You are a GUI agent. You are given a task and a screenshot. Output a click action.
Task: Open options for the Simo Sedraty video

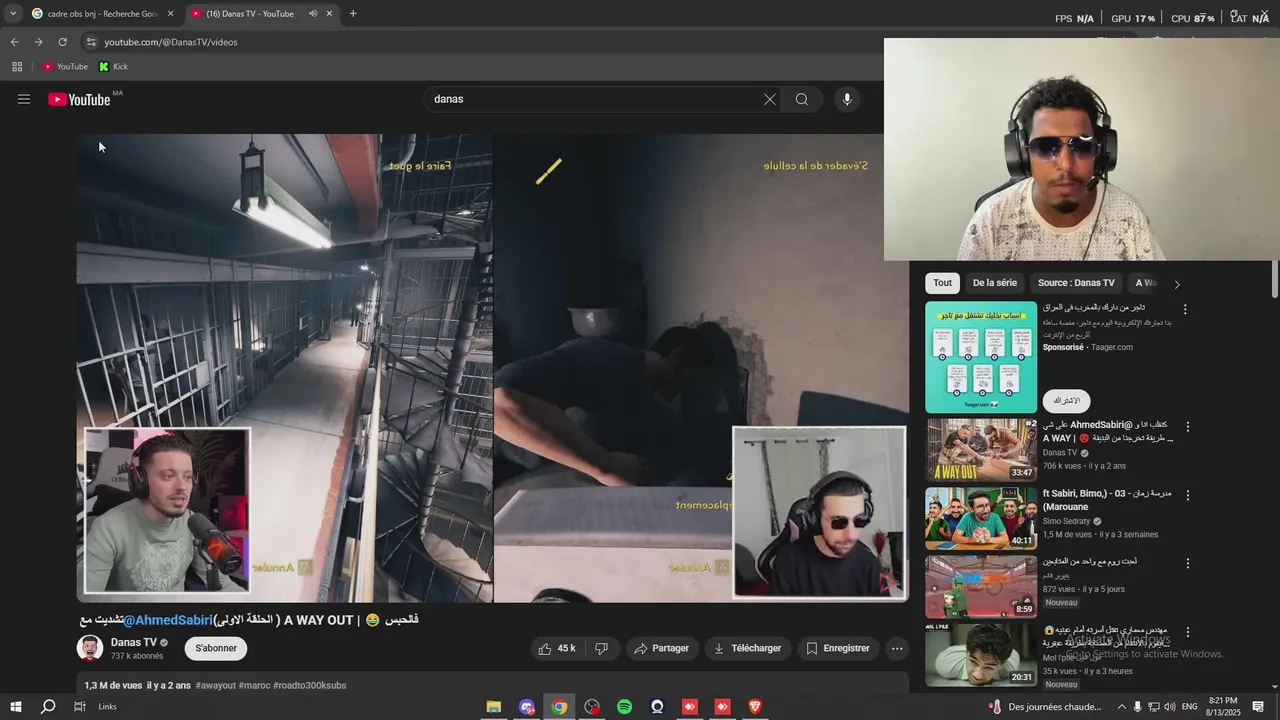point(1188,495)
